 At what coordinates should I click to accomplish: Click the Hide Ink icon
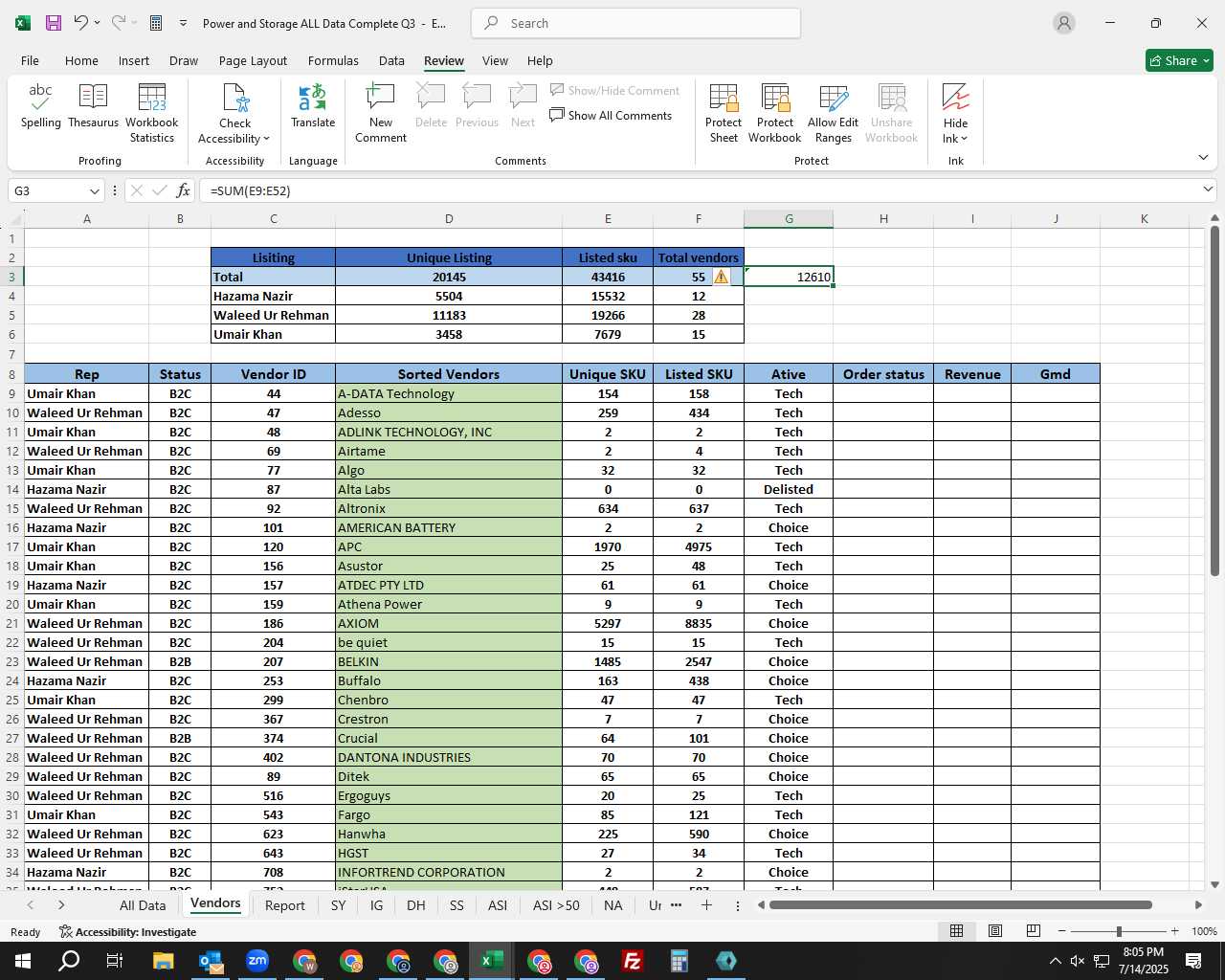tap(956, 99)
